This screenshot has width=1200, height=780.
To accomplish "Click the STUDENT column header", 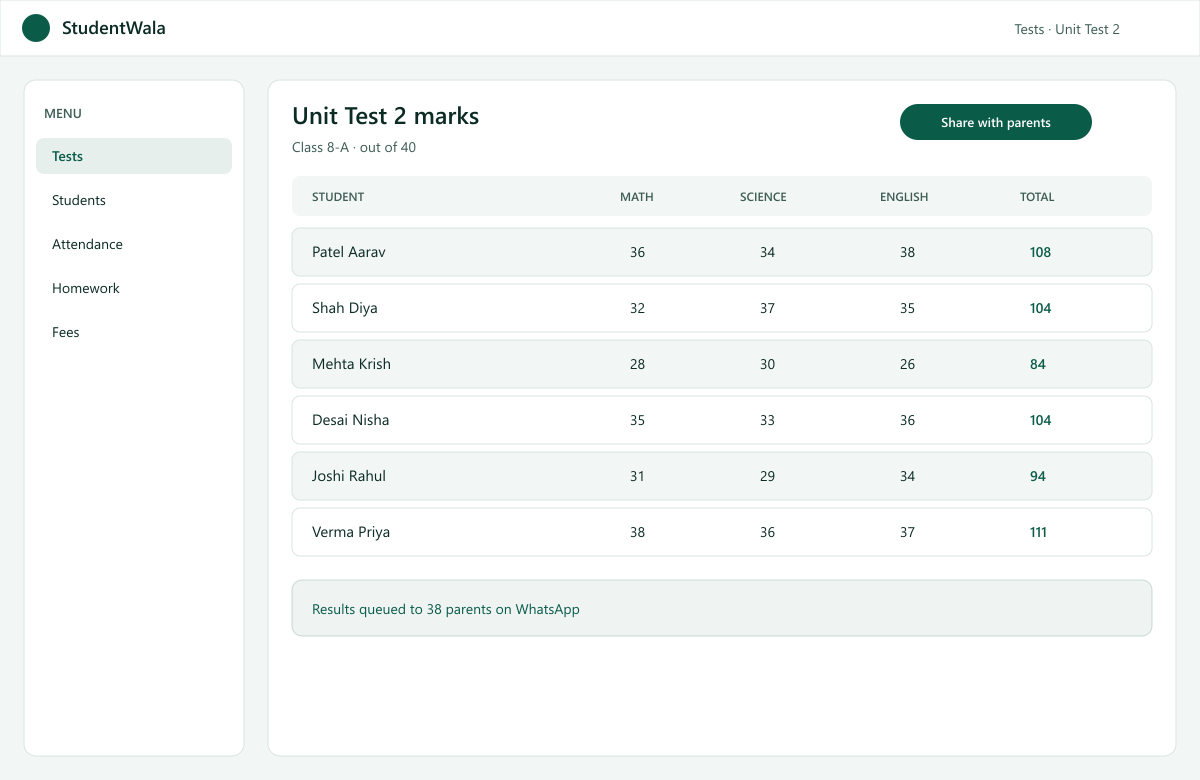I will (338, 197).
